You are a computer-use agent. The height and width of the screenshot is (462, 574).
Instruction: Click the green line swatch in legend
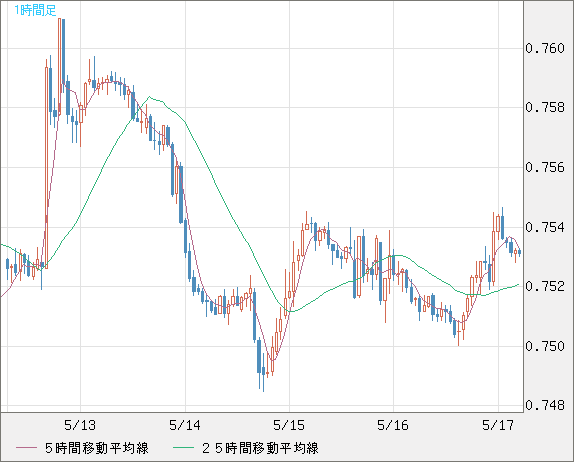pos(183,448)
